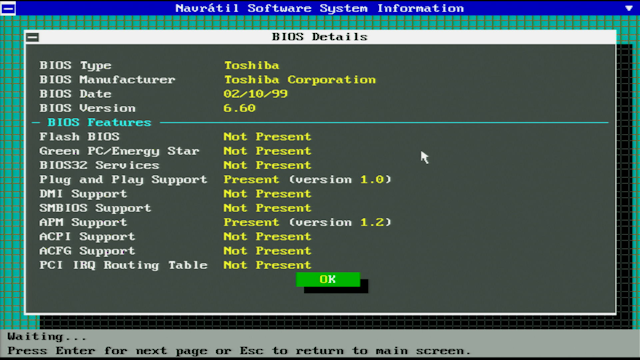Click the BIOS Type label
The image size is (640, 360).
point(75,65)
